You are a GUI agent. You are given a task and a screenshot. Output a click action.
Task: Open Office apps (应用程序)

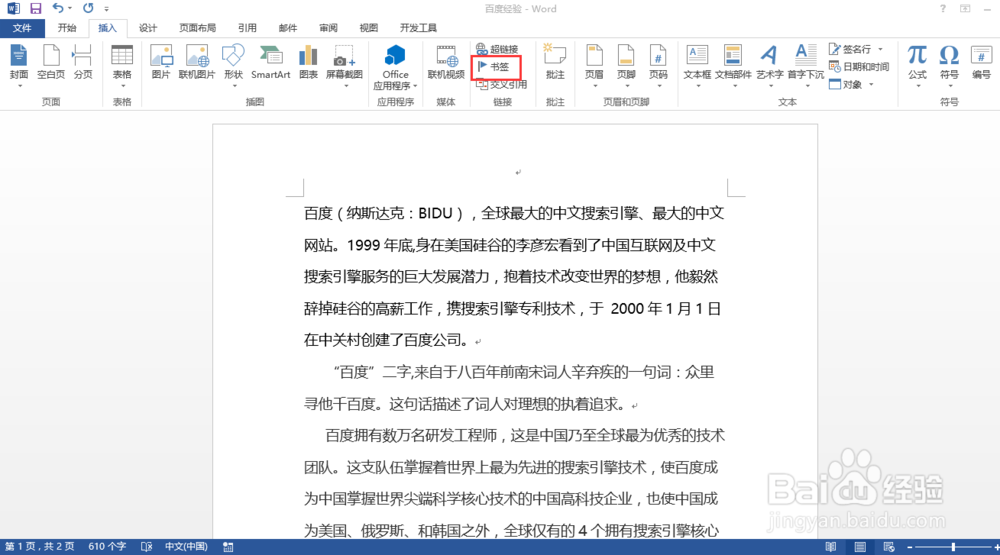point(395,67)
